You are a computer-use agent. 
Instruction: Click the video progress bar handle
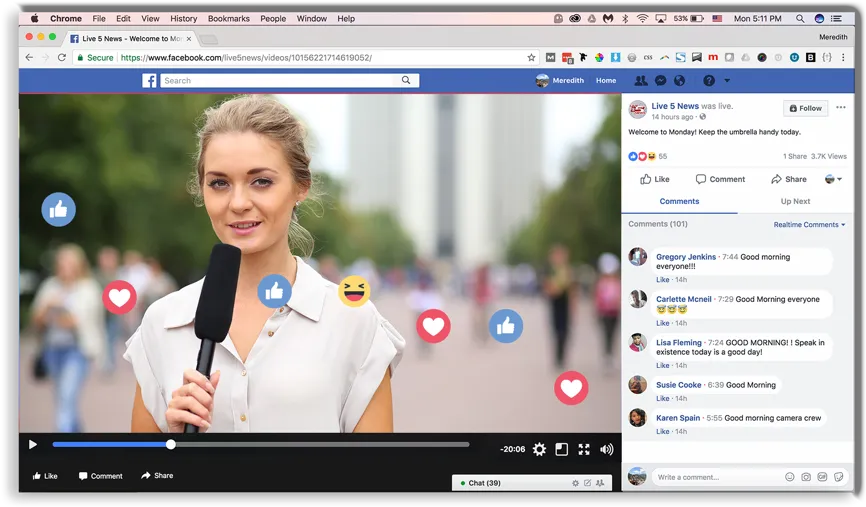click(x=171, y=445)
